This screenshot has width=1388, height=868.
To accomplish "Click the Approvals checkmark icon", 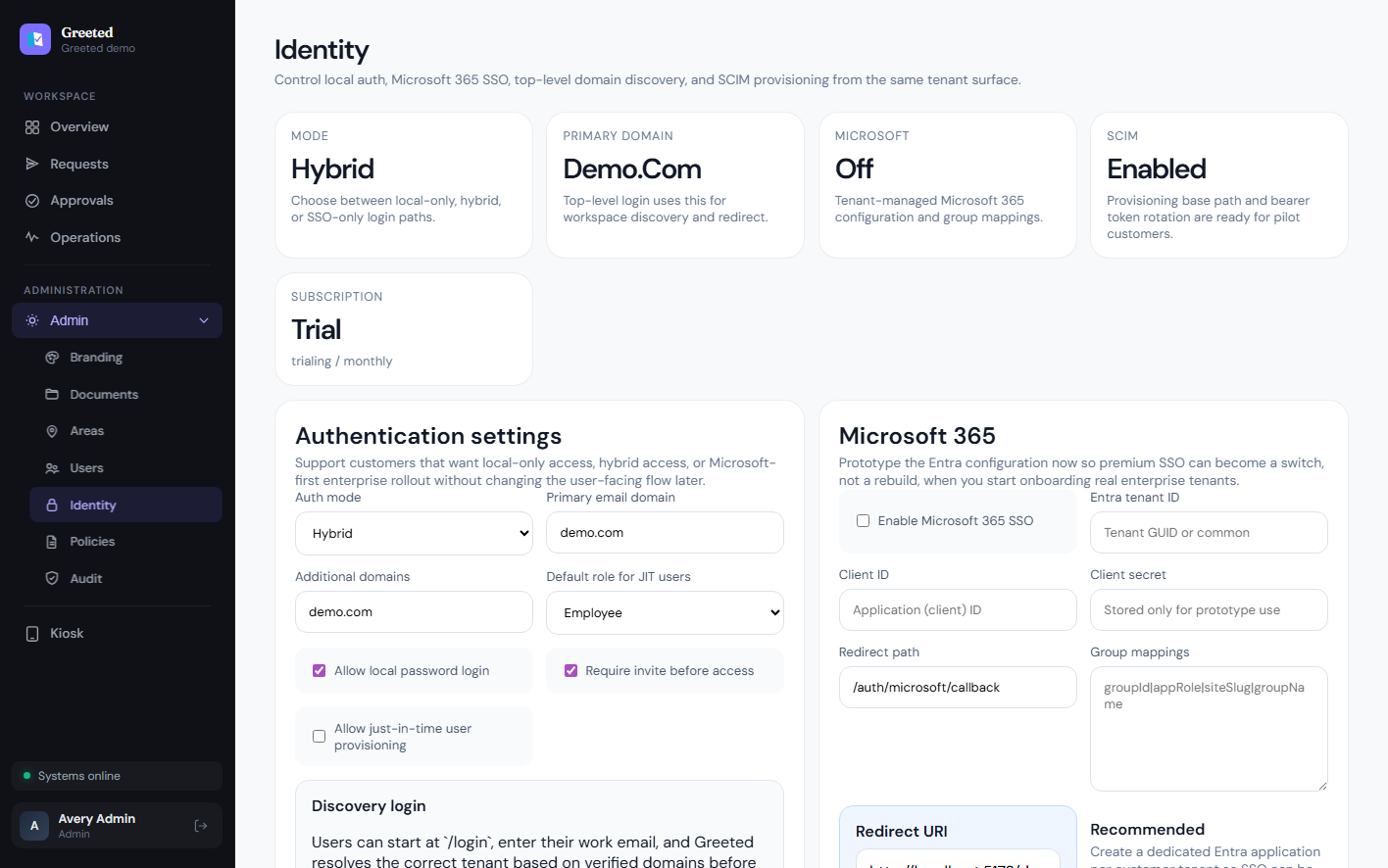I will 32,201.
